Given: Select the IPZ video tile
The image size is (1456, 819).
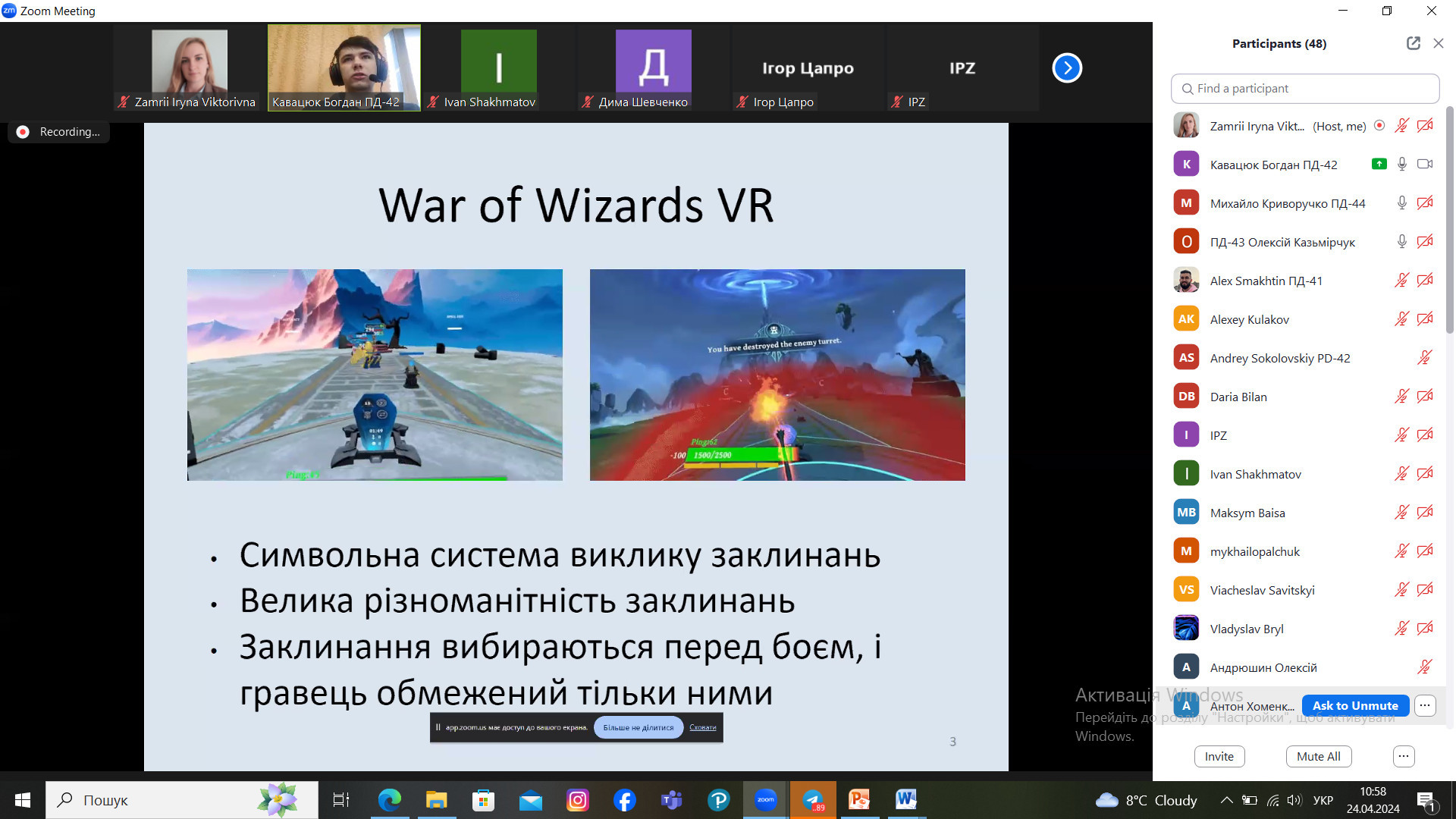Looking at the screenshot, I should coord(962,68).
